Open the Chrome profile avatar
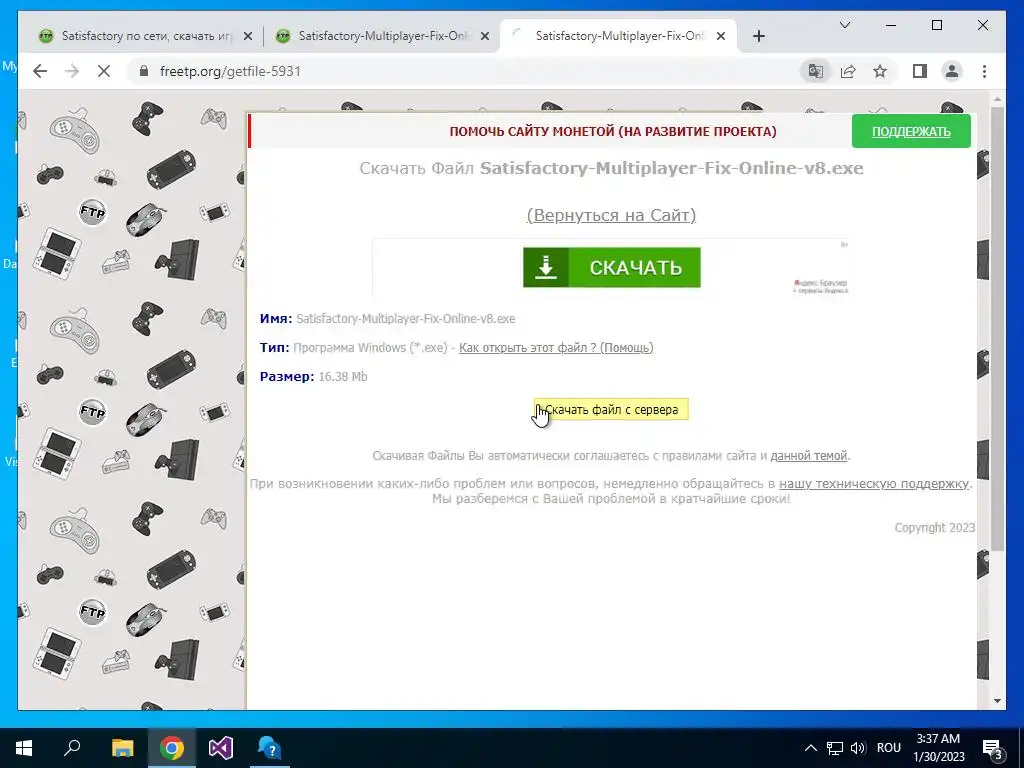1024x768 pixels. (x=952, y=71)
